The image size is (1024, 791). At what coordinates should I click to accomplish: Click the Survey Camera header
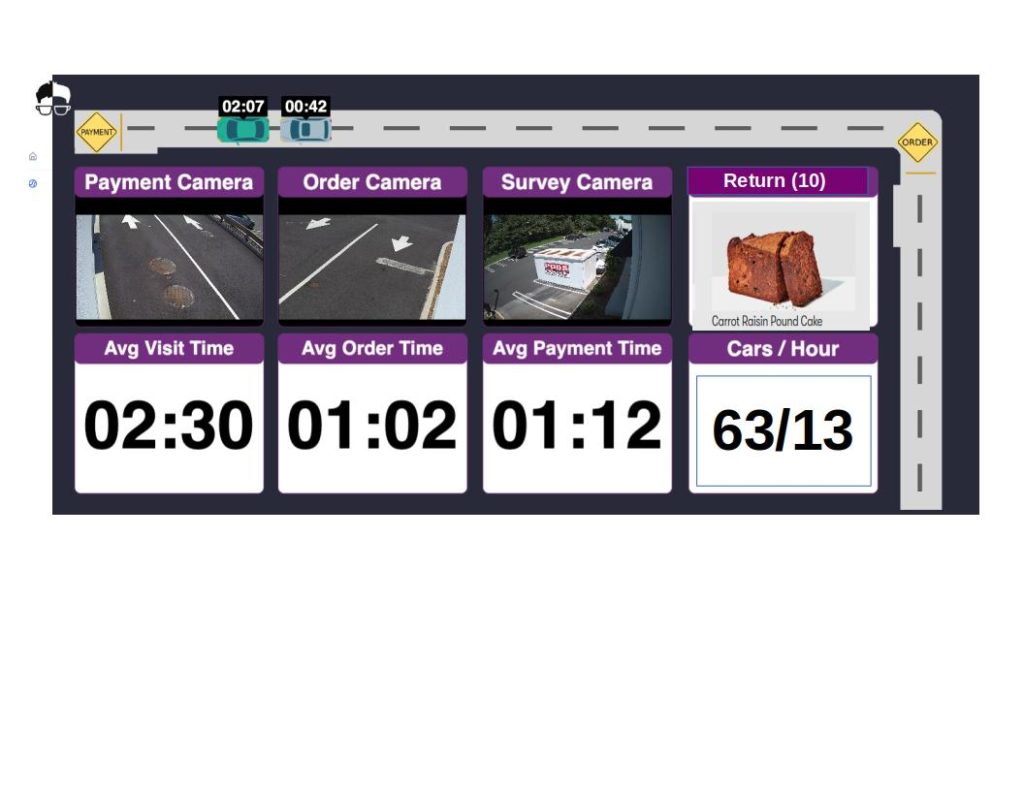click(577, 182)
